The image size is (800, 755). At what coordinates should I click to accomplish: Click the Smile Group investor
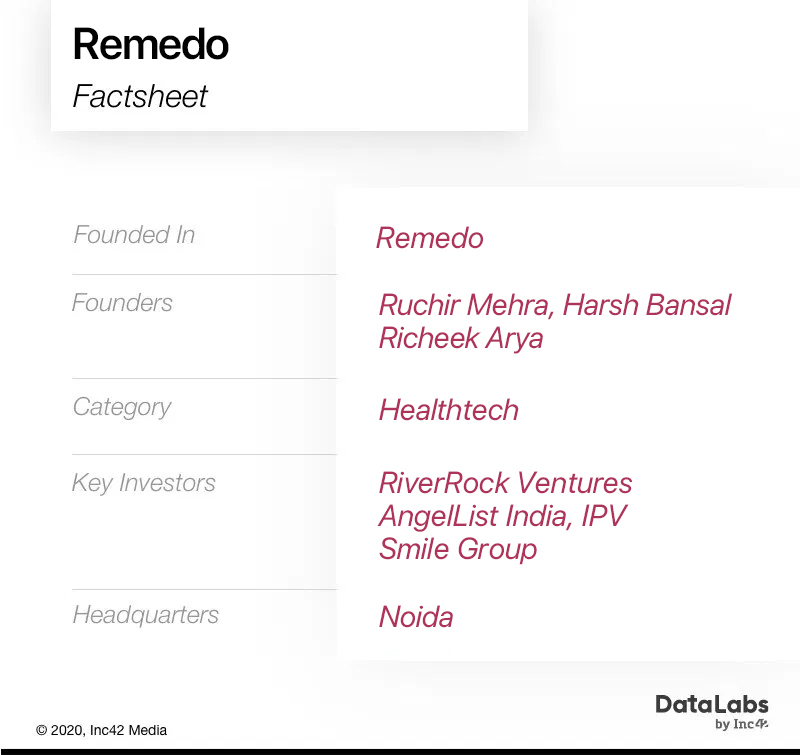tap(458, 550)
